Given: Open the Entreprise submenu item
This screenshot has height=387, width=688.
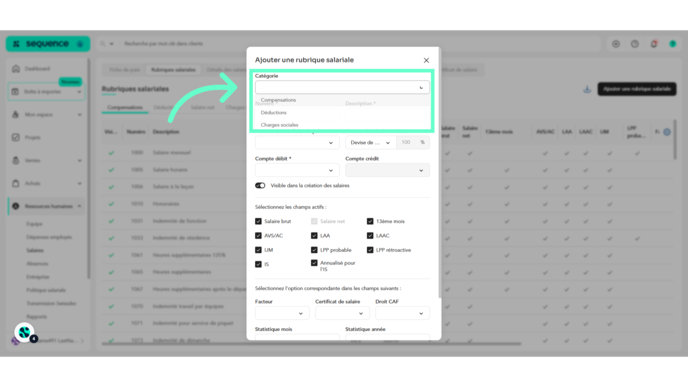Looking at the screenshot, I should tap(38, 277).
